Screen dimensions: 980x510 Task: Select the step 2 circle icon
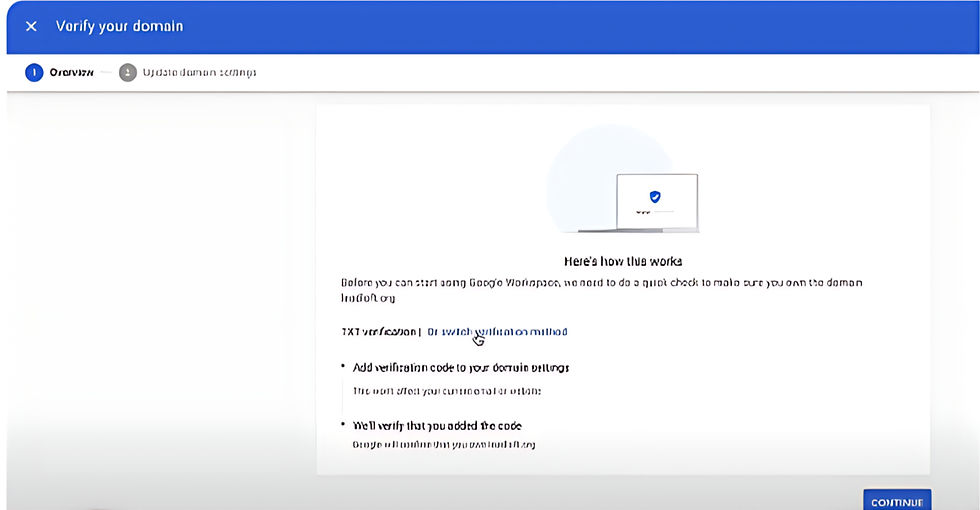tap(128, 72)
